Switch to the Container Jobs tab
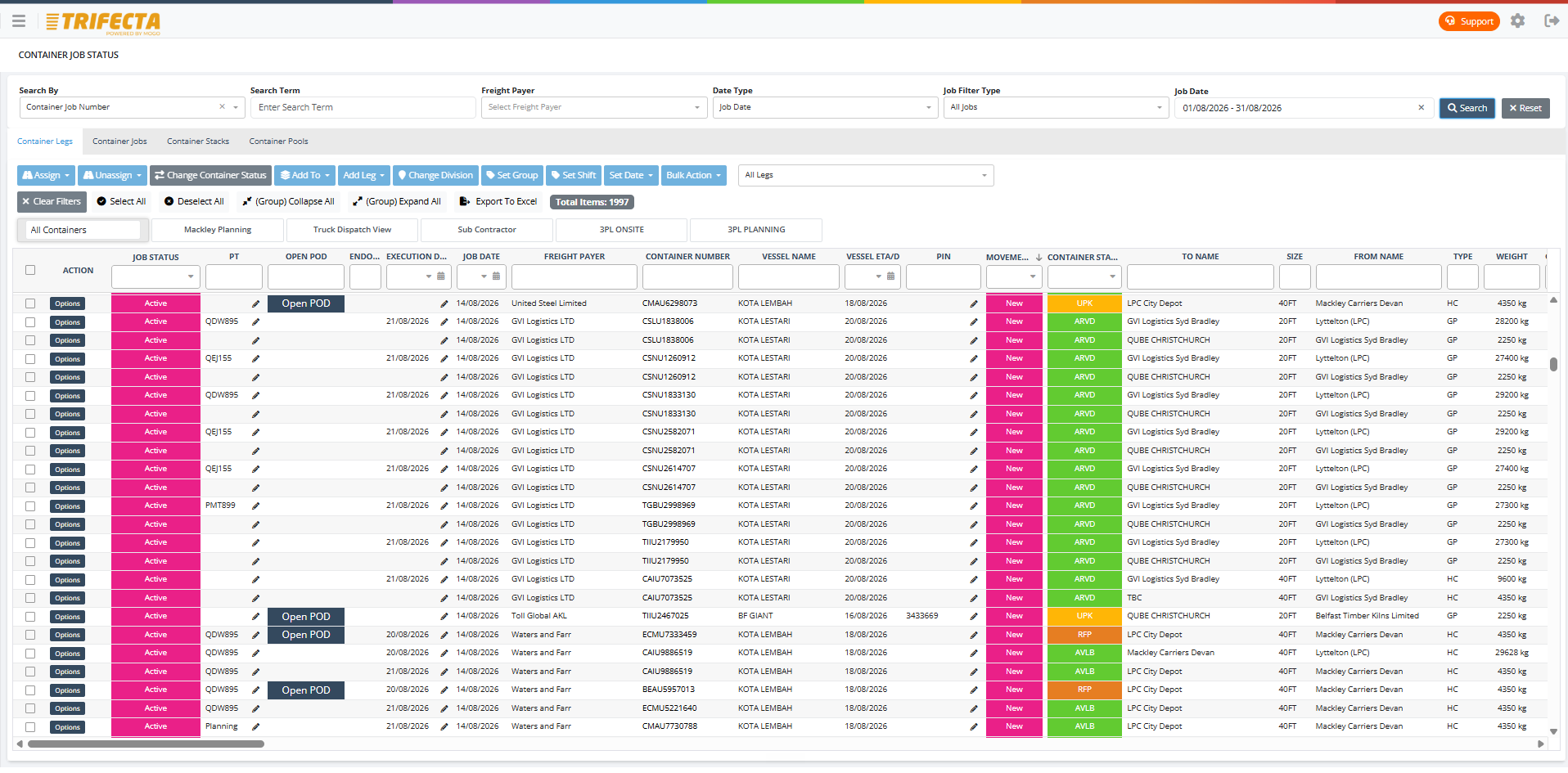This screenshot has width=1568, height=773. (x=119, y=142)
